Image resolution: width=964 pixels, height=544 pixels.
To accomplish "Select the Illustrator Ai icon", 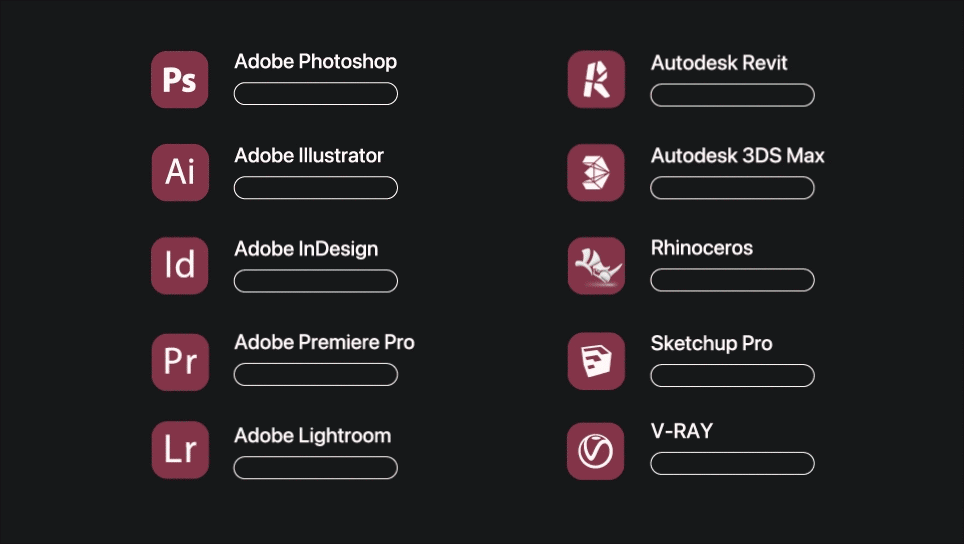I will point(180,172).
